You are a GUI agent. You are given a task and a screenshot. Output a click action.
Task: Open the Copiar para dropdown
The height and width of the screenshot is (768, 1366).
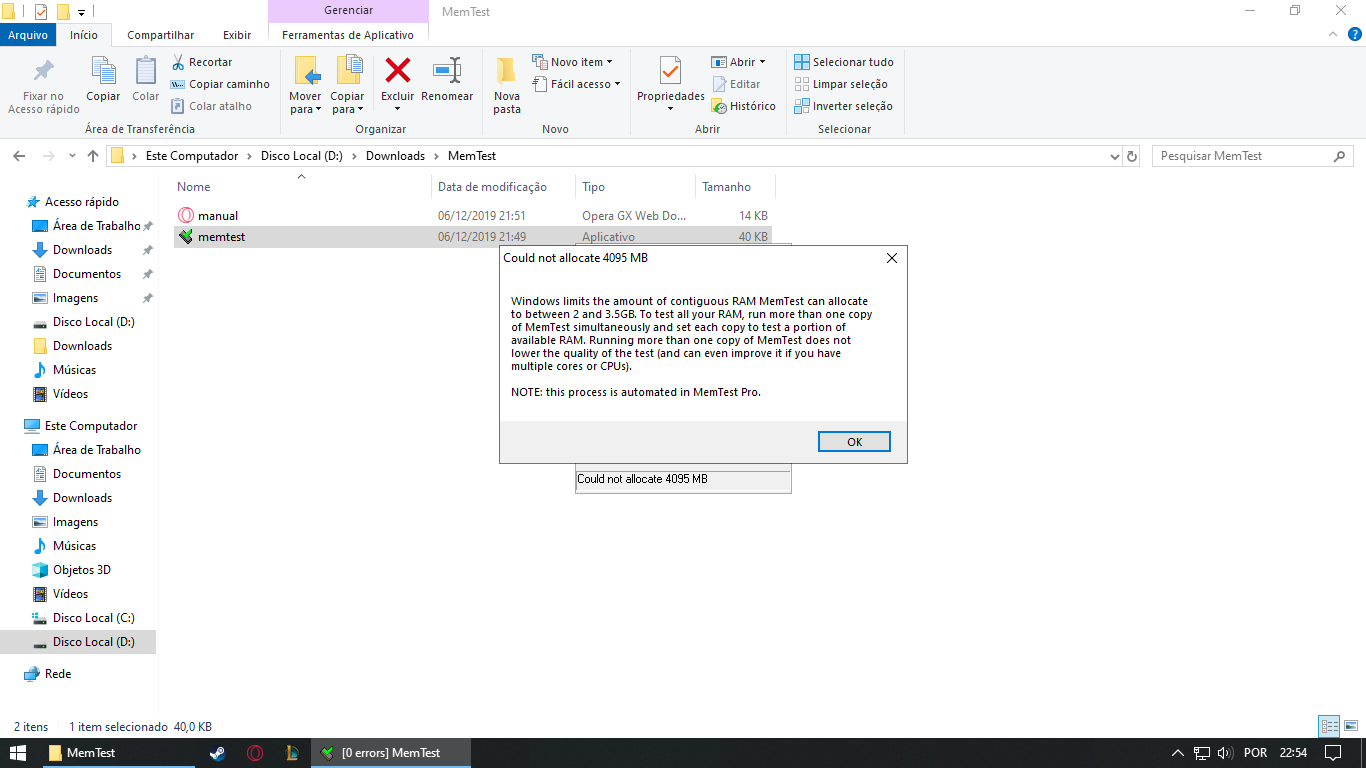coord(347,103)
